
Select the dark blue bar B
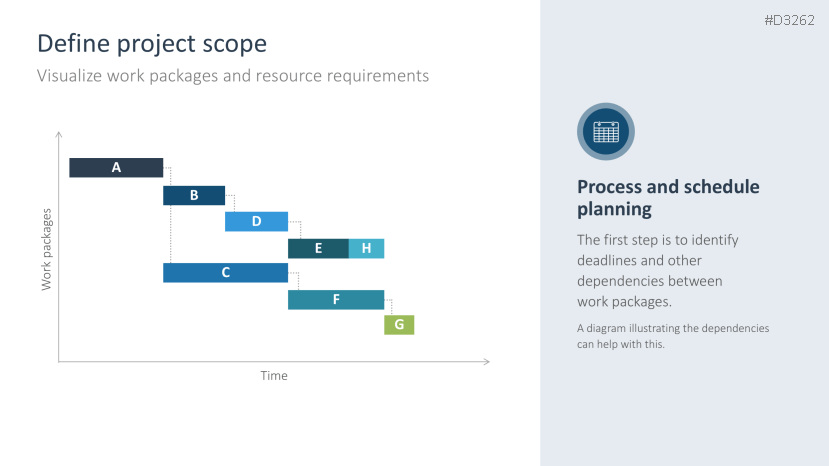194,195
